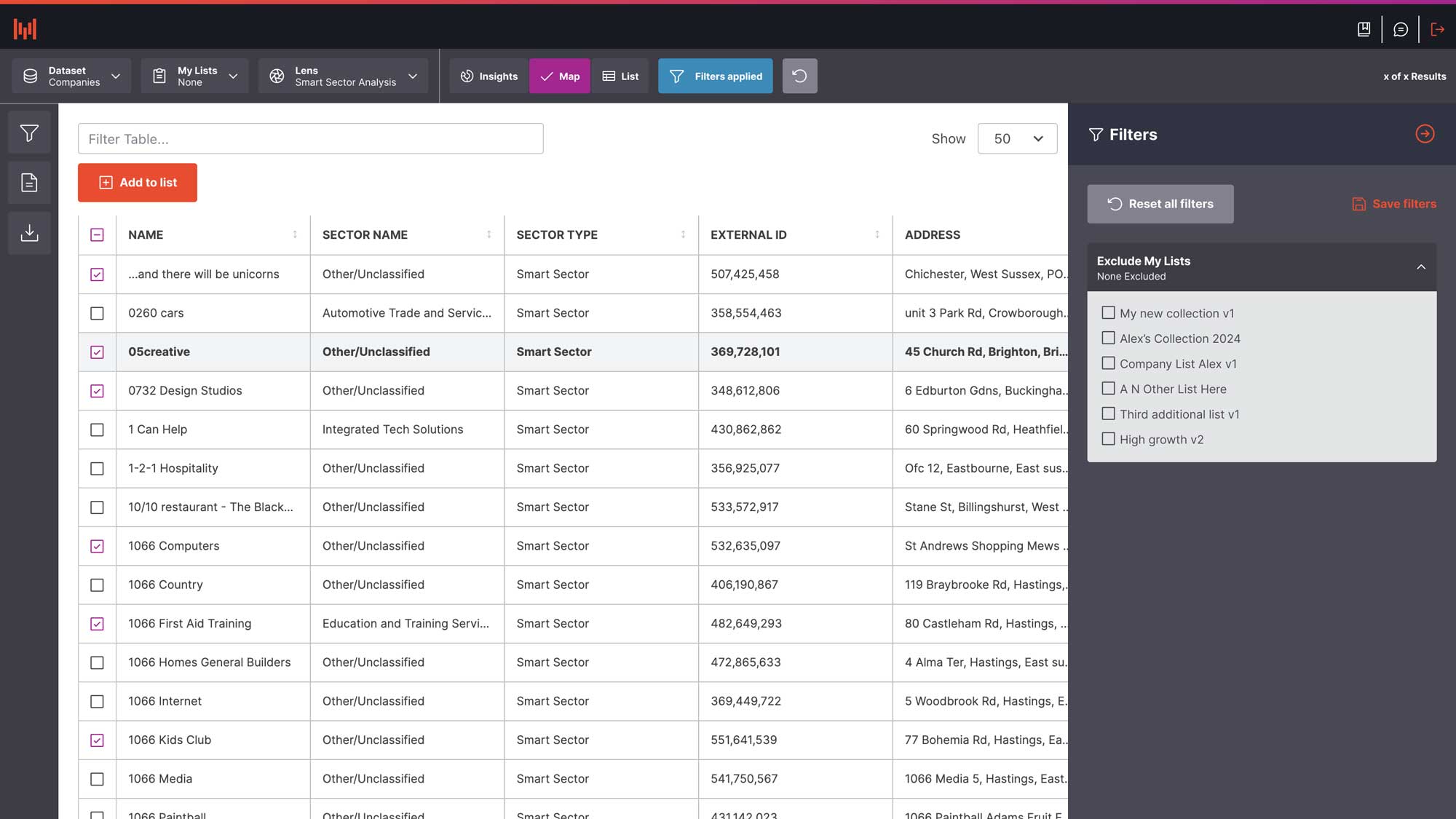Click the filter funnel icon in left sidebar
Screen dimensions: 1456x819
coord(29,133)
